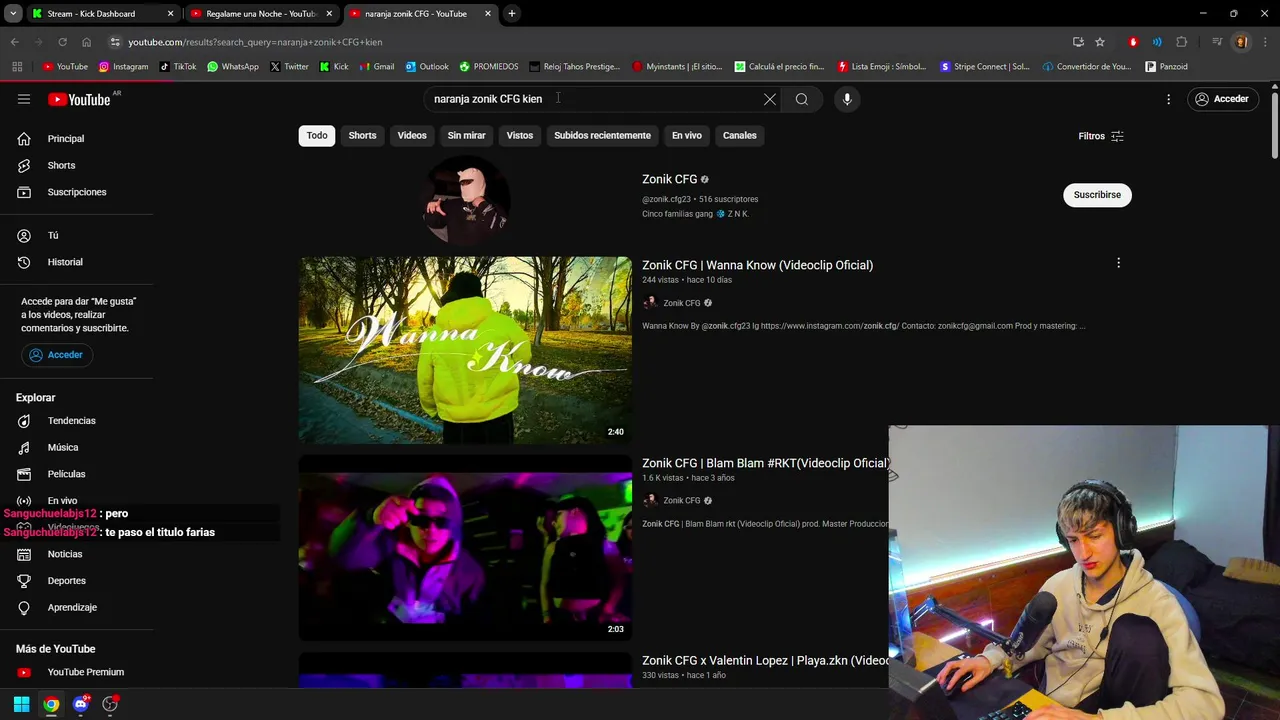Click the Zonik CFG channel name heading
The height and width of the screenshot is (720, 1280).
click(x=669, y=179)
